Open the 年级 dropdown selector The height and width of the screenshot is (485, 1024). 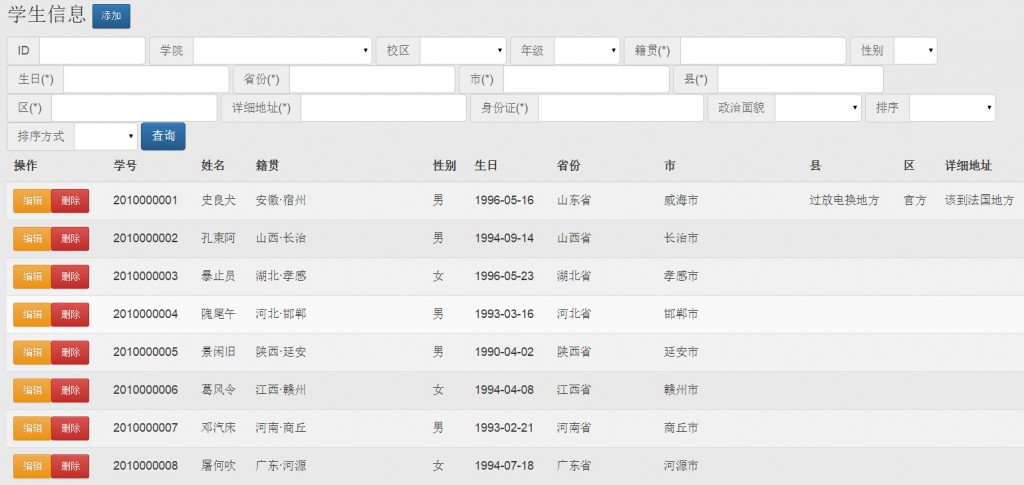[x=587, y=51]
